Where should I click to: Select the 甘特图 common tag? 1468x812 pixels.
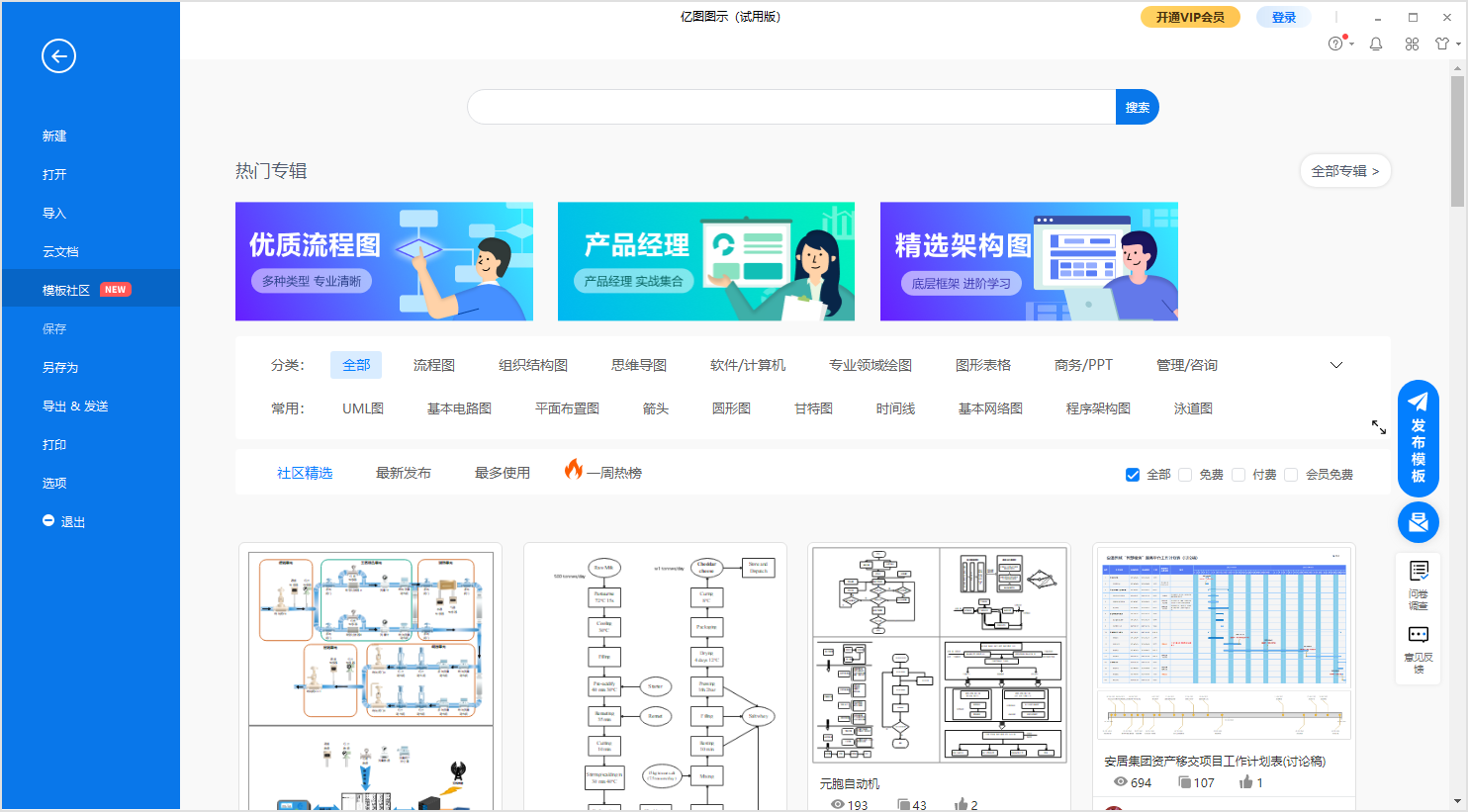814,408
